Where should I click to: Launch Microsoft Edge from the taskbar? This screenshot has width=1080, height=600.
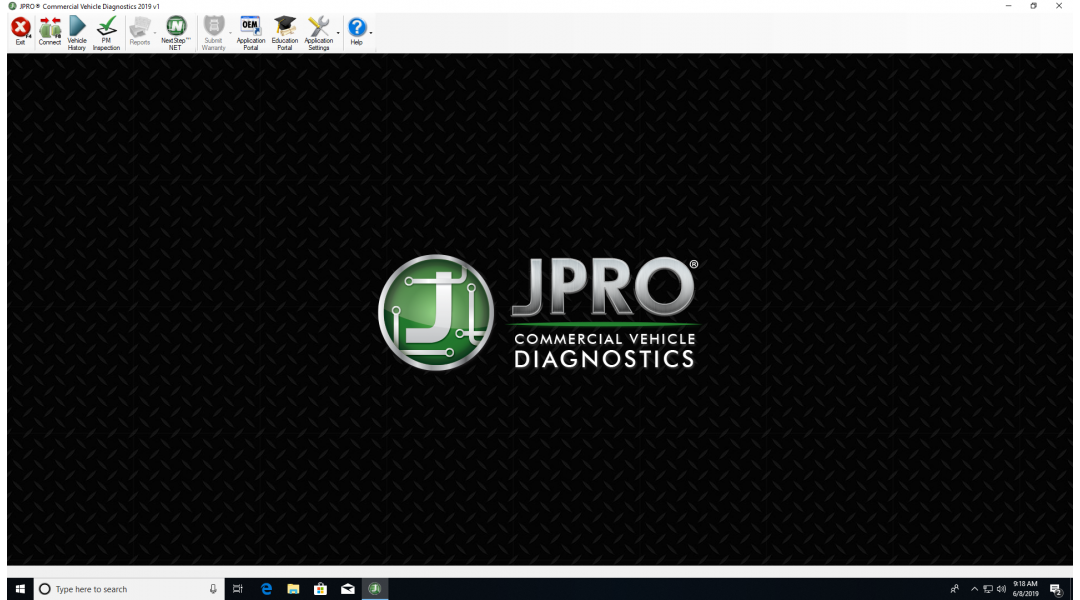[x=266, y=589]
